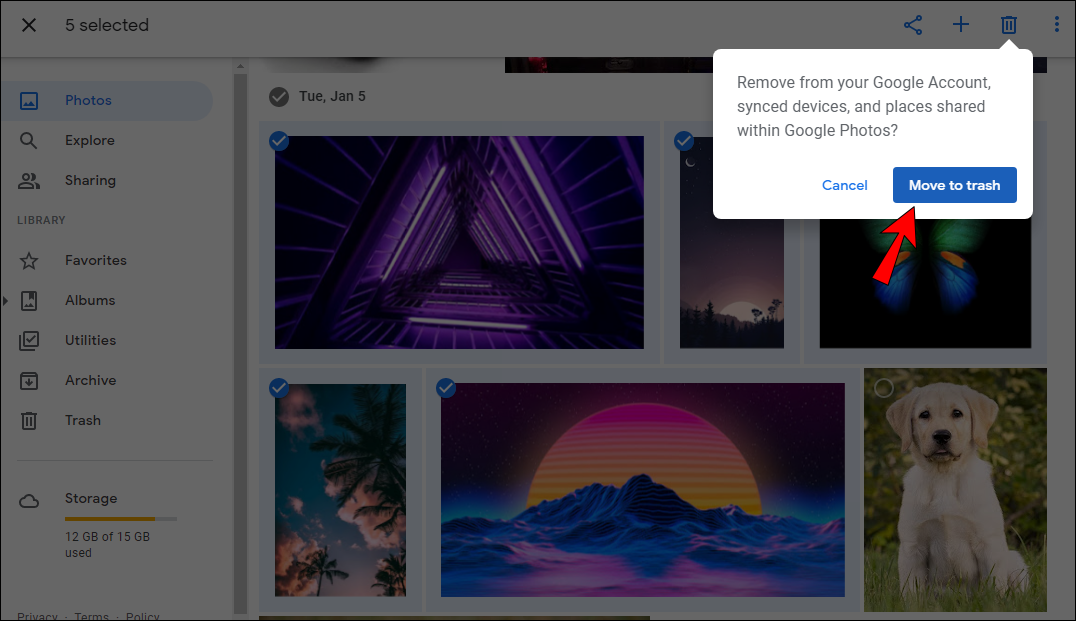Screen dimensions: 1076x621
Task: Click the plus icon to add to an album
Action: 961,25
